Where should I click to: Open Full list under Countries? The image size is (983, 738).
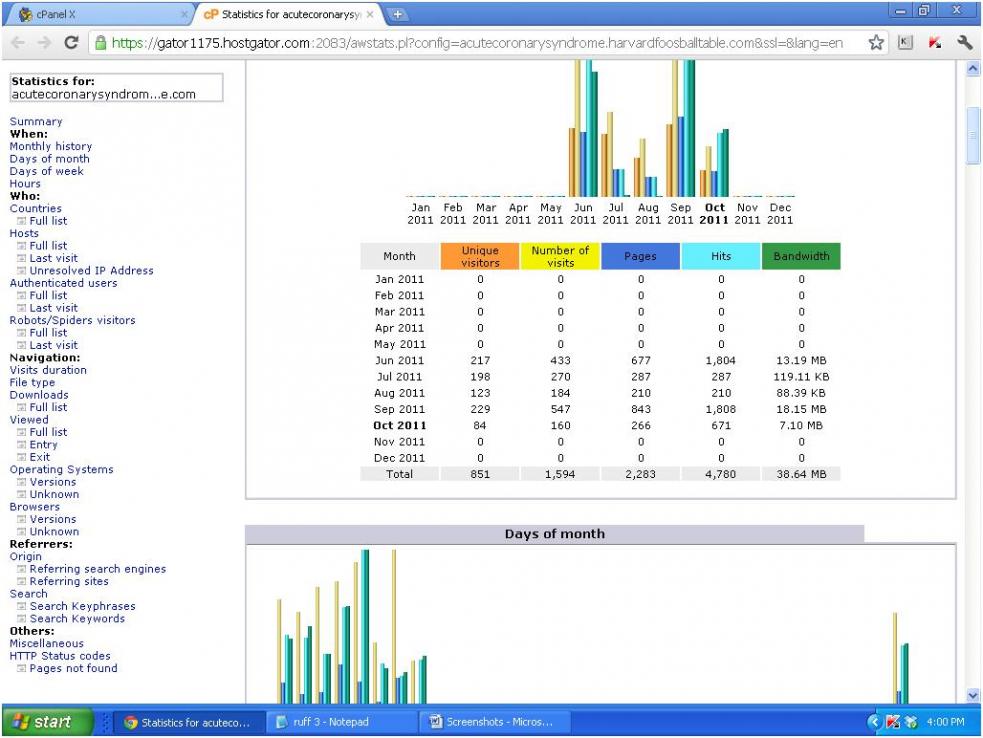point(48,221)
